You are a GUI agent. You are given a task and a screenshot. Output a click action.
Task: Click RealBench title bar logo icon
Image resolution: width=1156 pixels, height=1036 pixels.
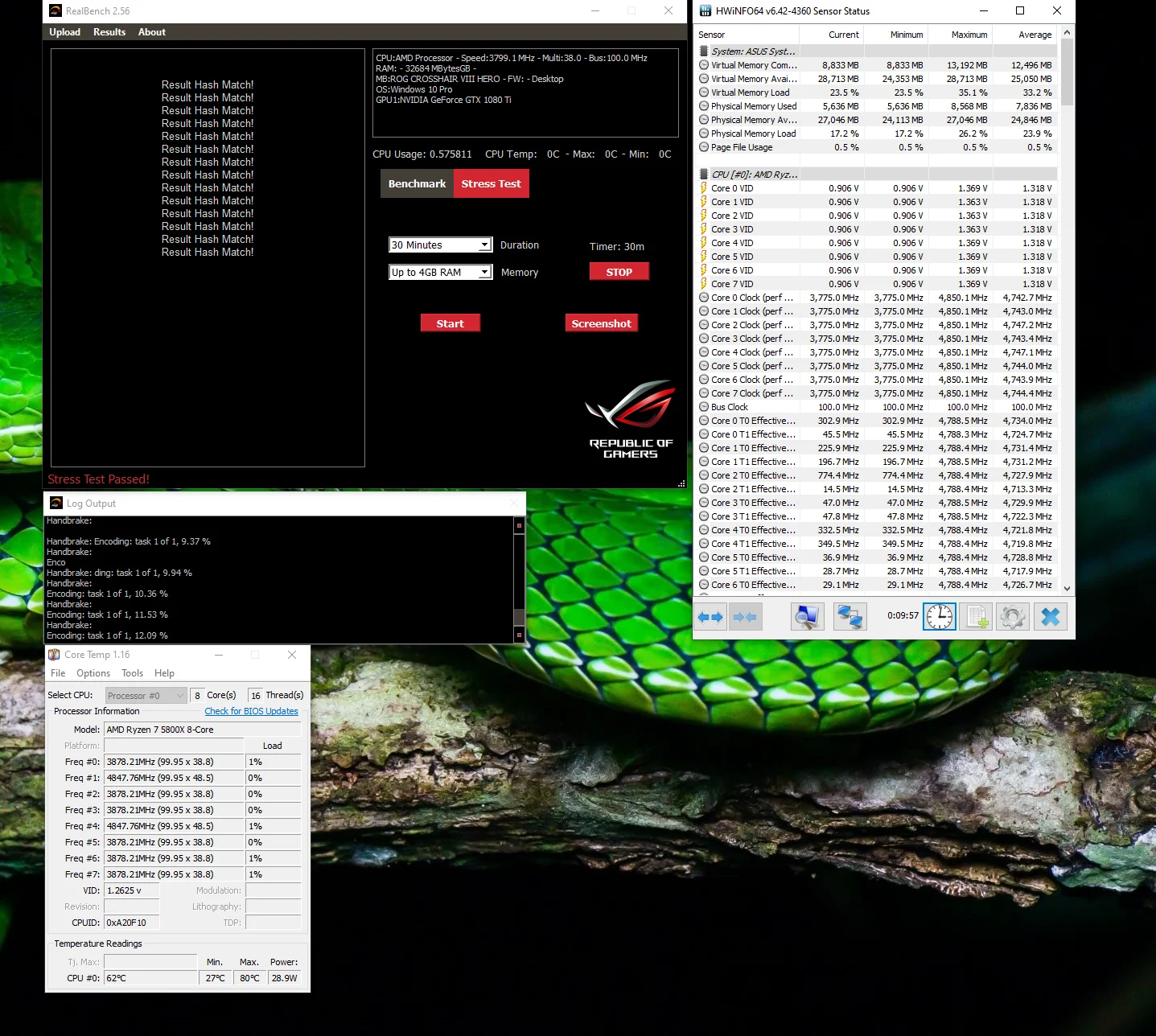pyautogui.click(x=56, y=10)
